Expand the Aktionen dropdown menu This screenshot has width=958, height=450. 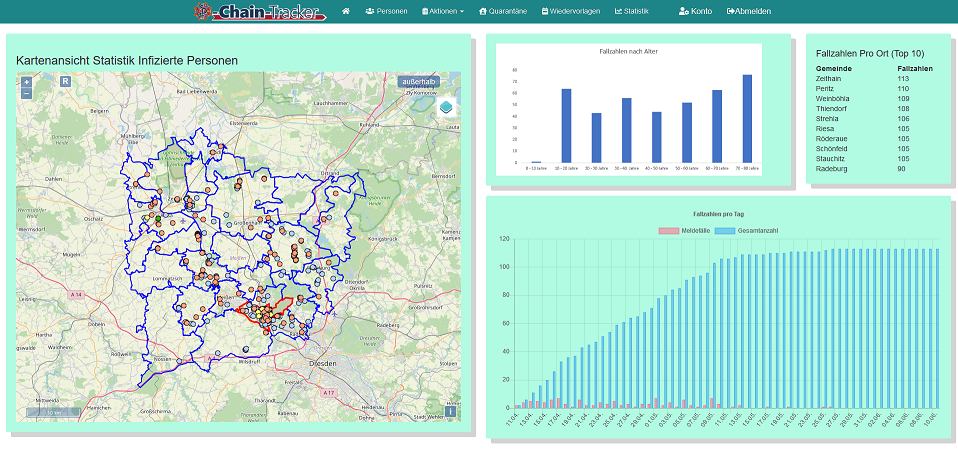443,11
